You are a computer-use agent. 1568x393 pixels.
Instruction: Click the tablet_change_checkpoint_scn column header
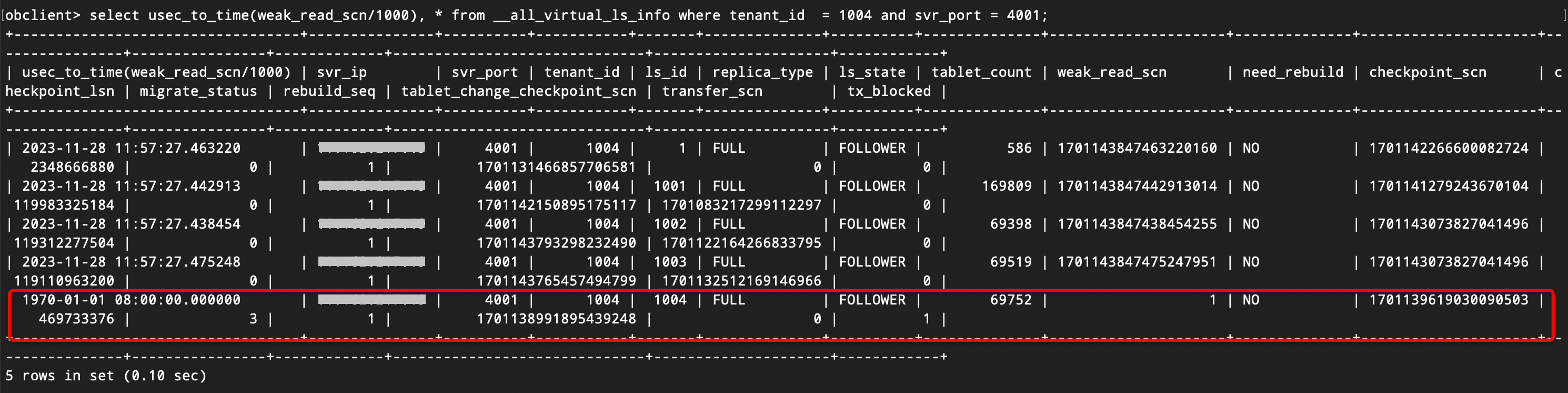(x=519, y=91)
